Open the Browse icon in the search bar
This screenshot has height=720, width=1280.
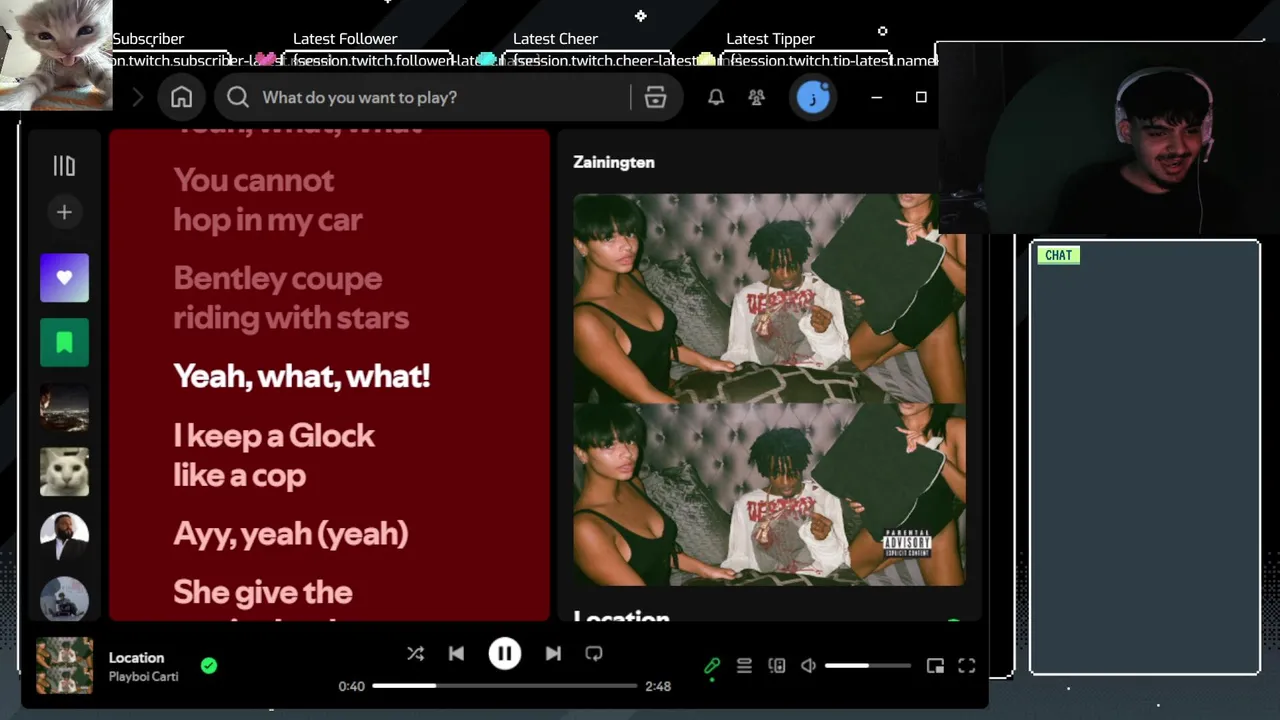[655, 97]
